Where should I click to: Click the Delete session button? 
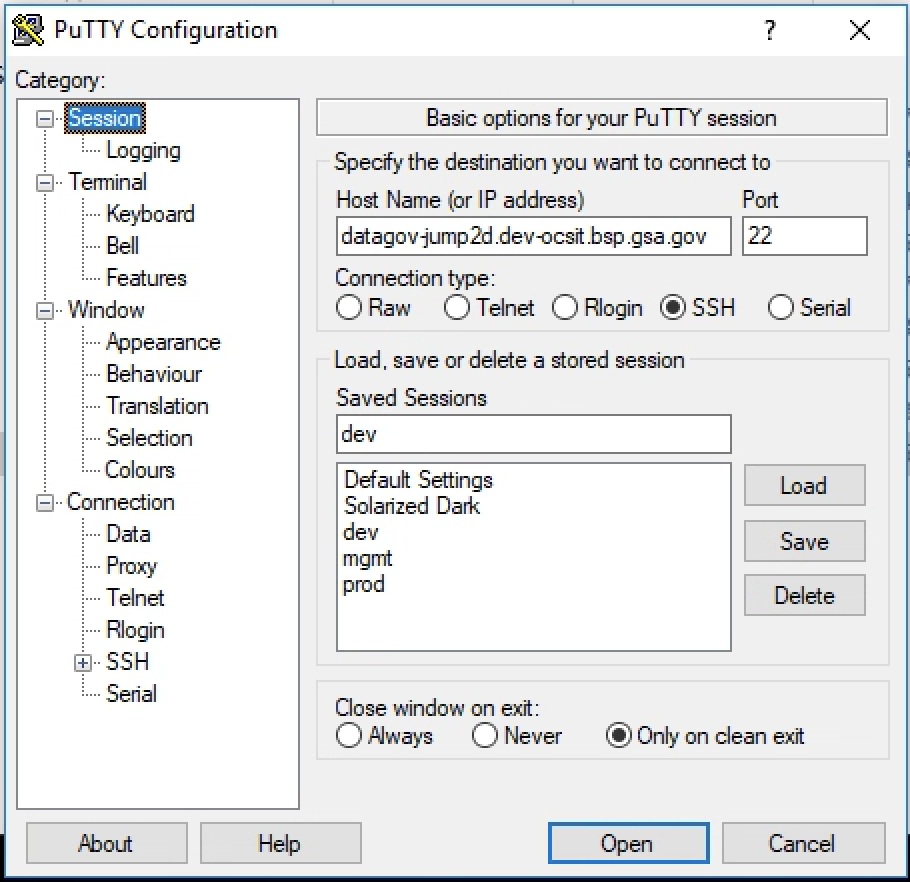(804, 595)
